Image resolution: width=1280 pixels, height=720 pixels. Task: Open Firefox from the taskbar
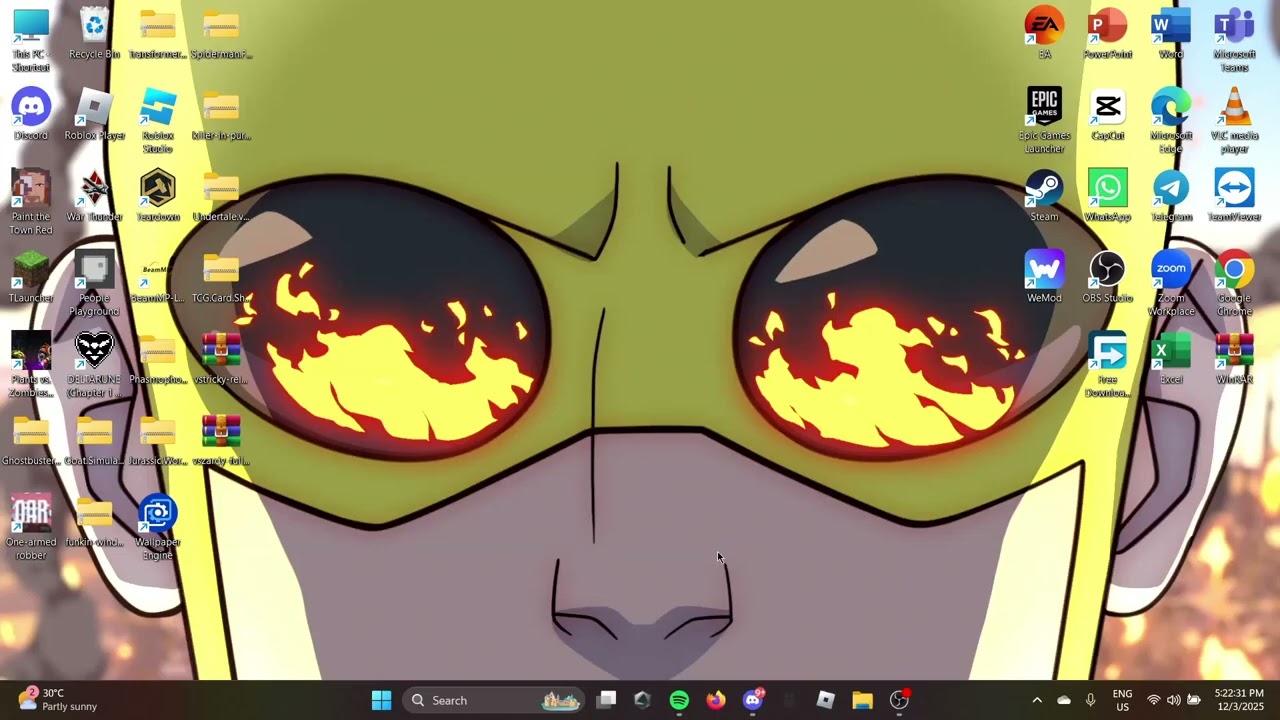716,700
